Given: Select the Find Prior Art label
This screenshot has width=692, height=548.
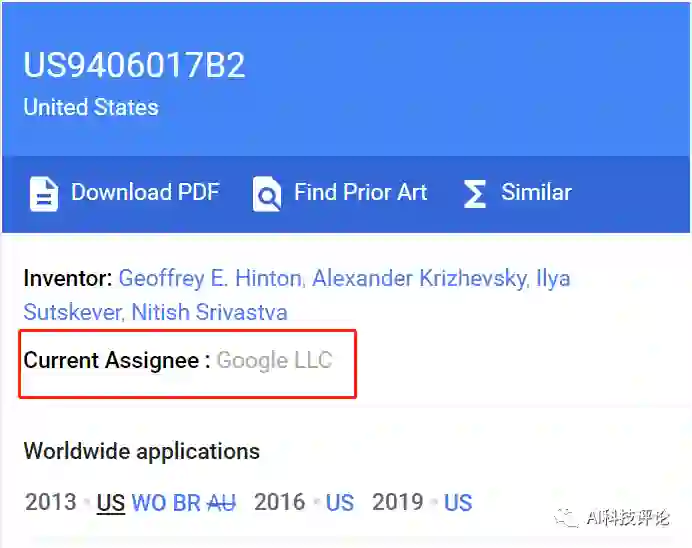Looking at the screenshot, I should (x=360, y=192).
